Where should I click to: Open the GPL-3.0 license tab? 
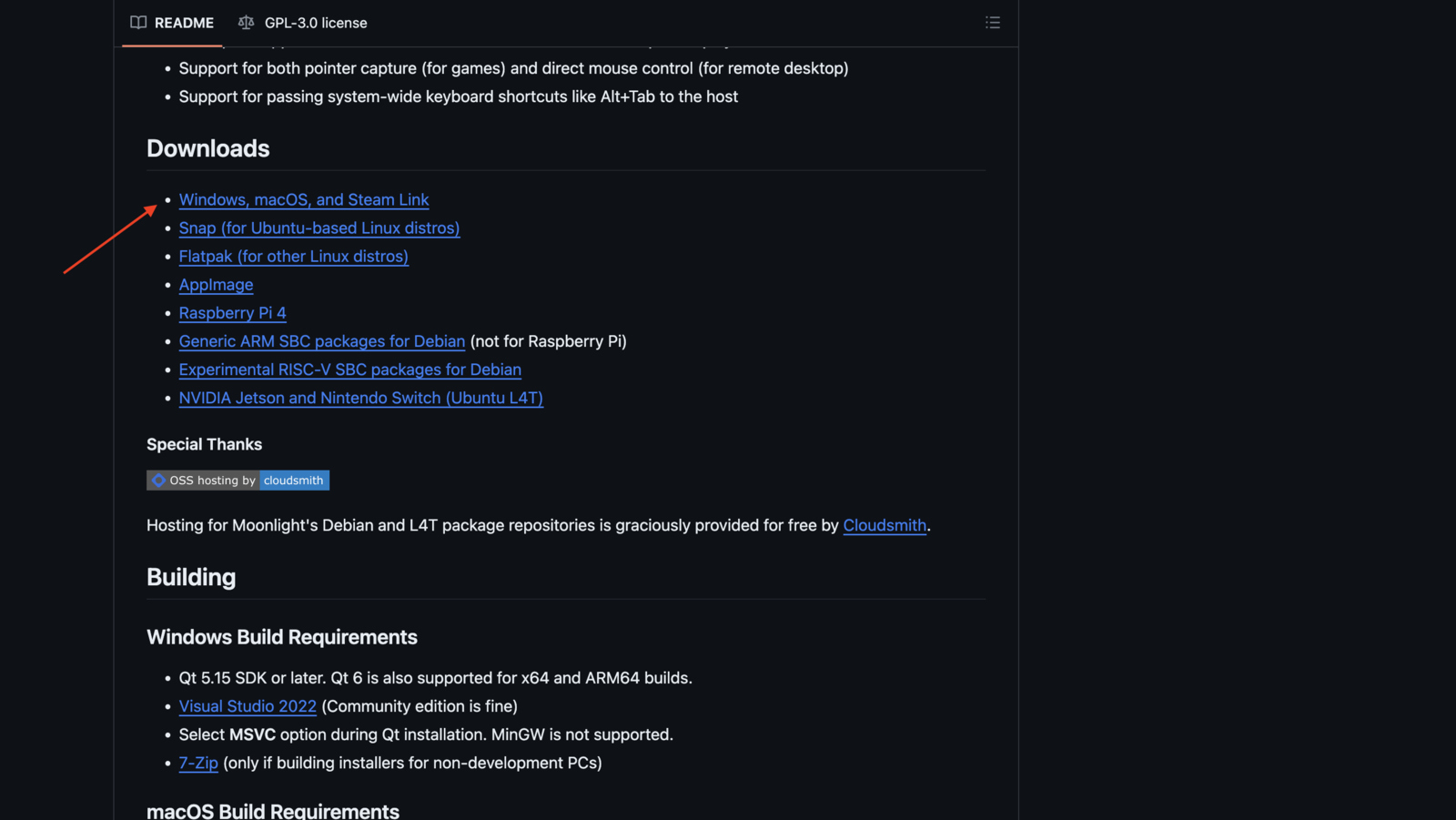tap(314, 23)
